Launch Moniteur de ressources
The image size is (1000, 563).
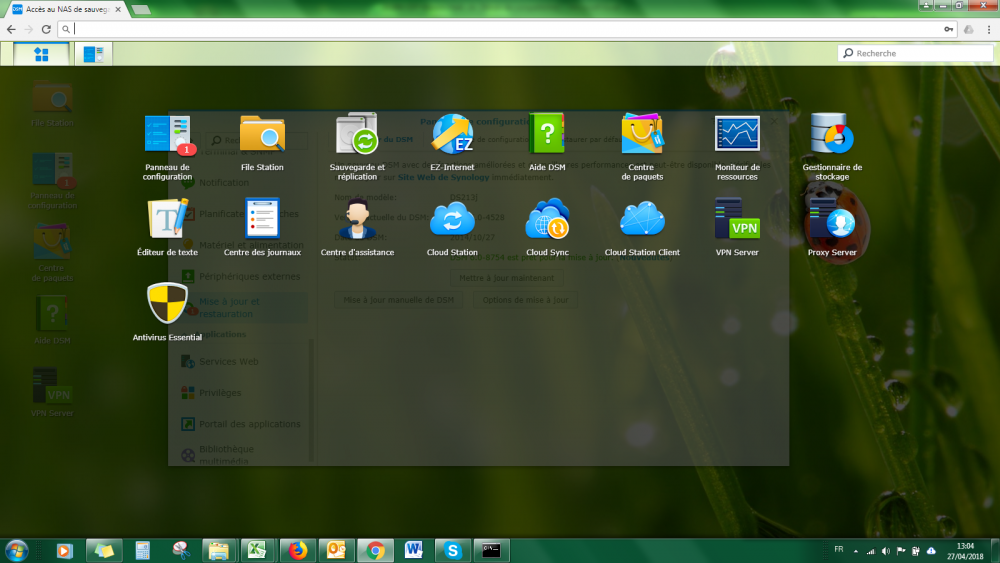737,137
